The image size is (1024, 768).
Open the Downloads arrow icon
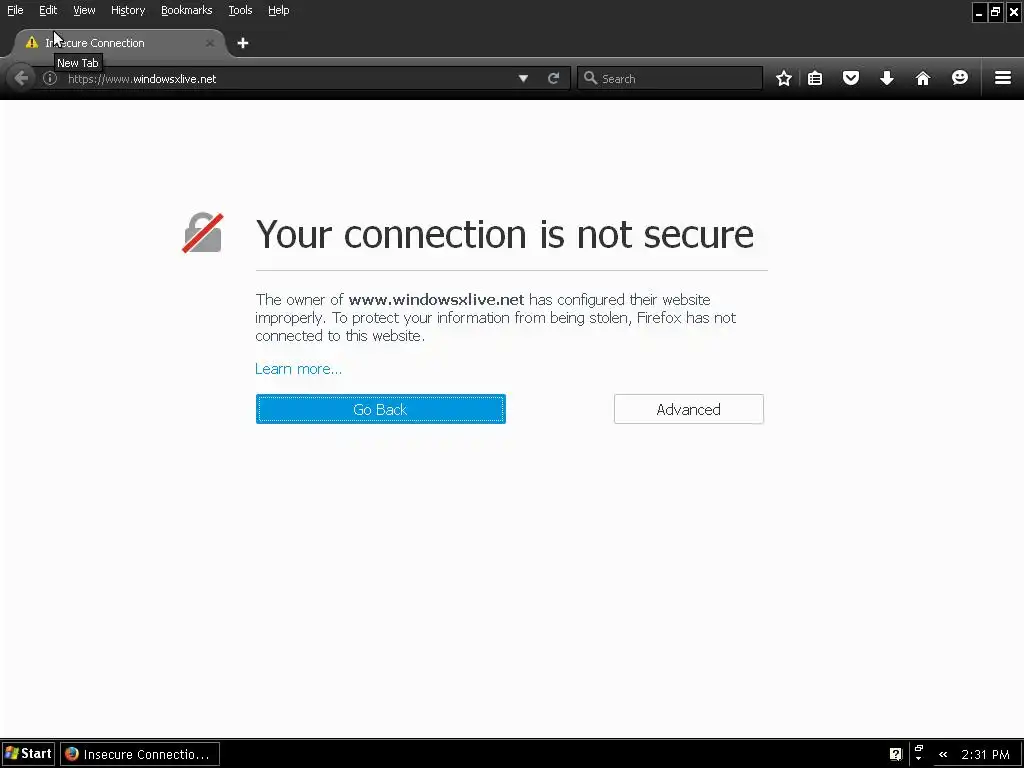(x=886, y=78)
